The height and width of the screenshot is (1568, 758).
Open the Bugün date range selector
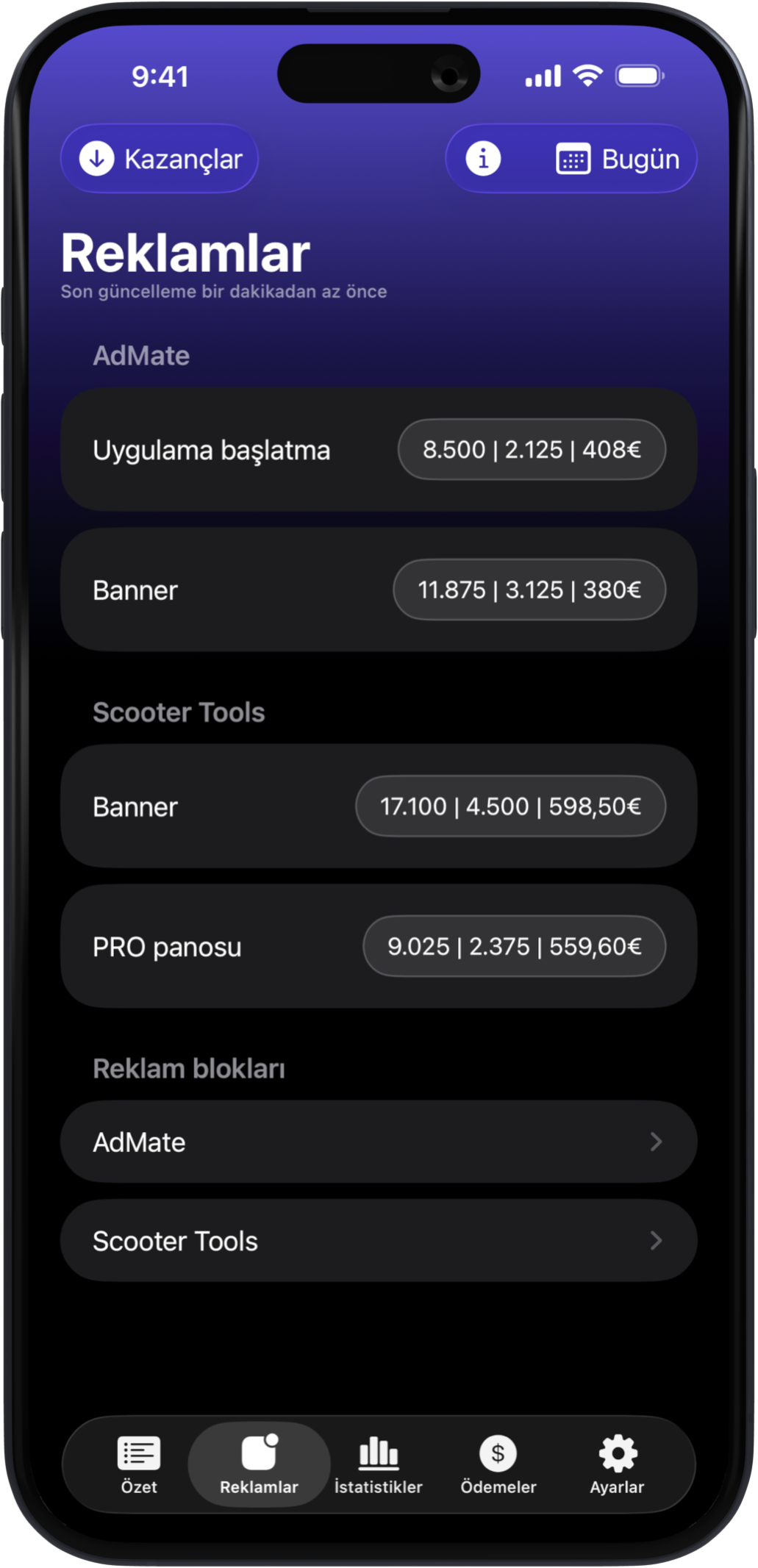pos(640,160)
